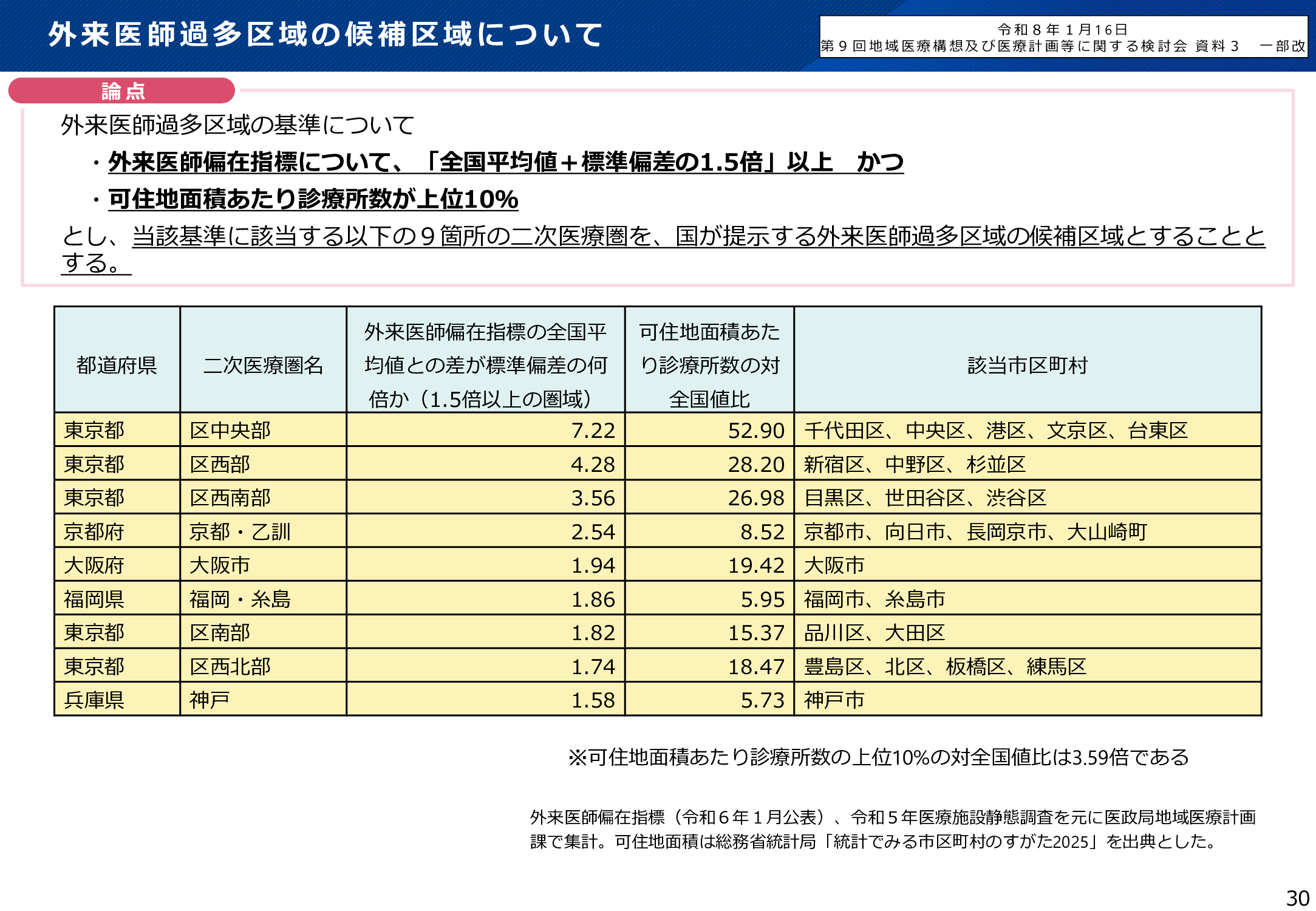This screenshot has height=911, width=1316.
Task: Select the 二次医療圏名 column header
Action: (x=262, y=364)
